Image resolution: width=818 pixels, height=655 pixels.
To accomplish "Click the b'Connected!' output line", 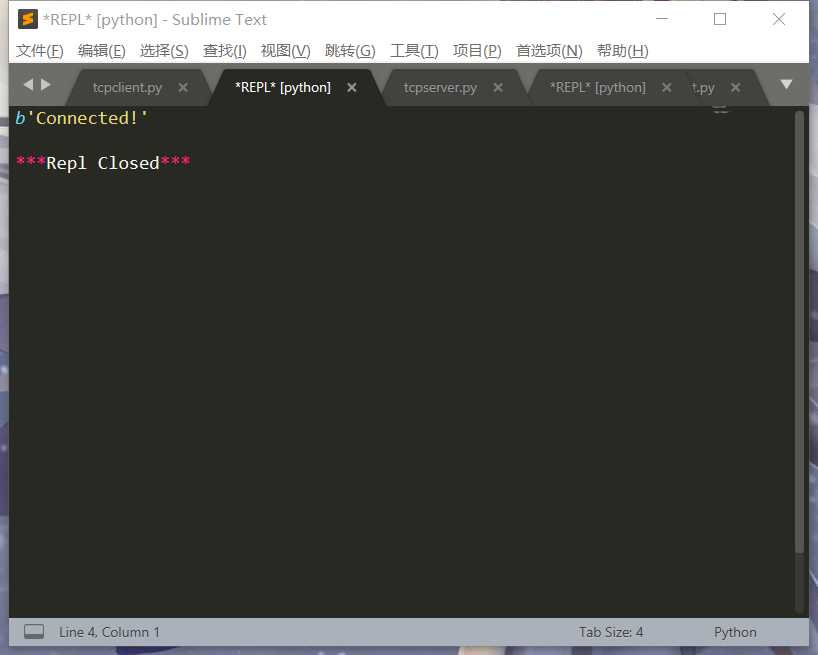I will pos(81,118).
